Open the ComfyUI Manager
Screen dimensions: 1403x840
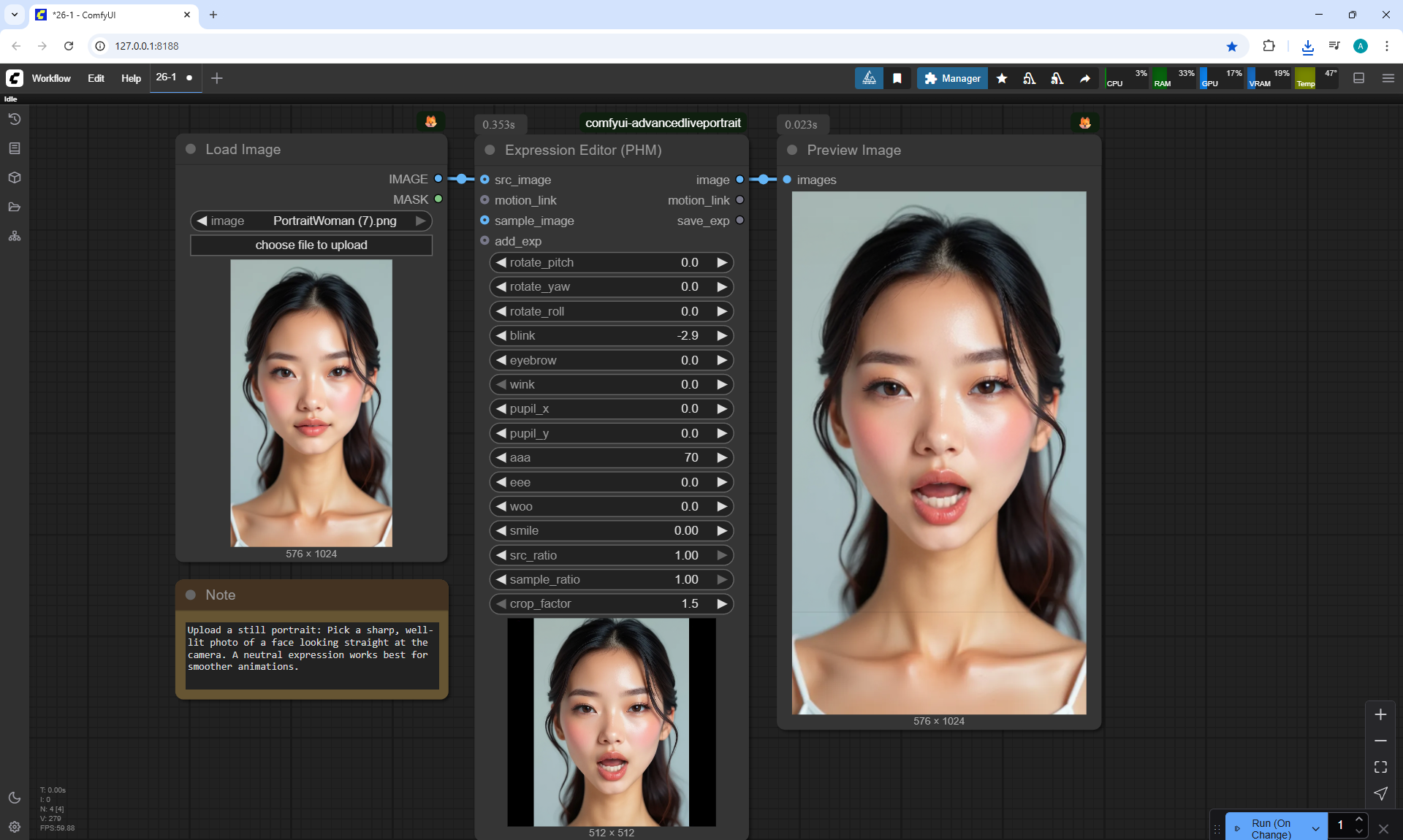click(x=952, y=78)
